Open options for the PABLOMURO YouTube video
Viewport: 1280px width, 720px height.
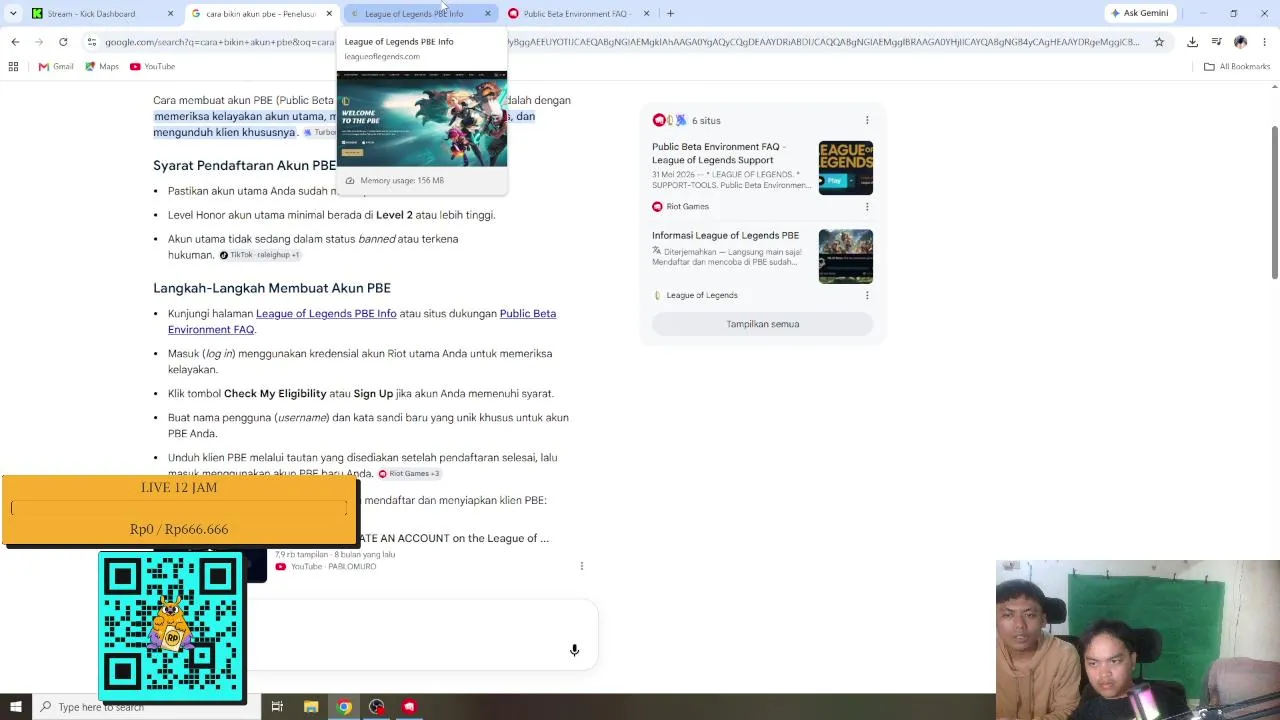pyautogui.click(x=581, y=566)
